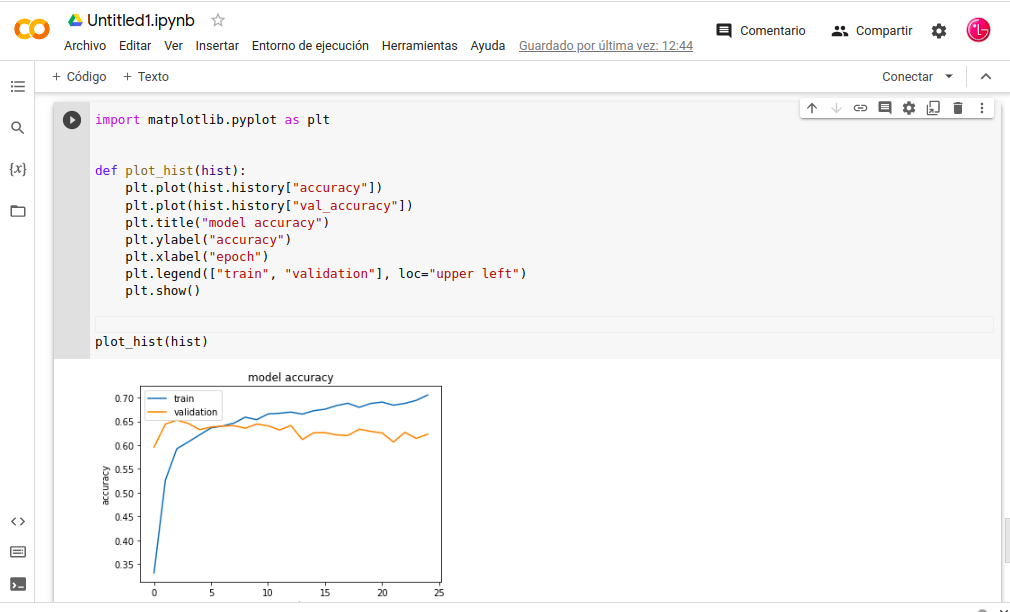Open the table of contents panel
The width and height of the screenshot is (1010, 612).
(x=17, y=87)
